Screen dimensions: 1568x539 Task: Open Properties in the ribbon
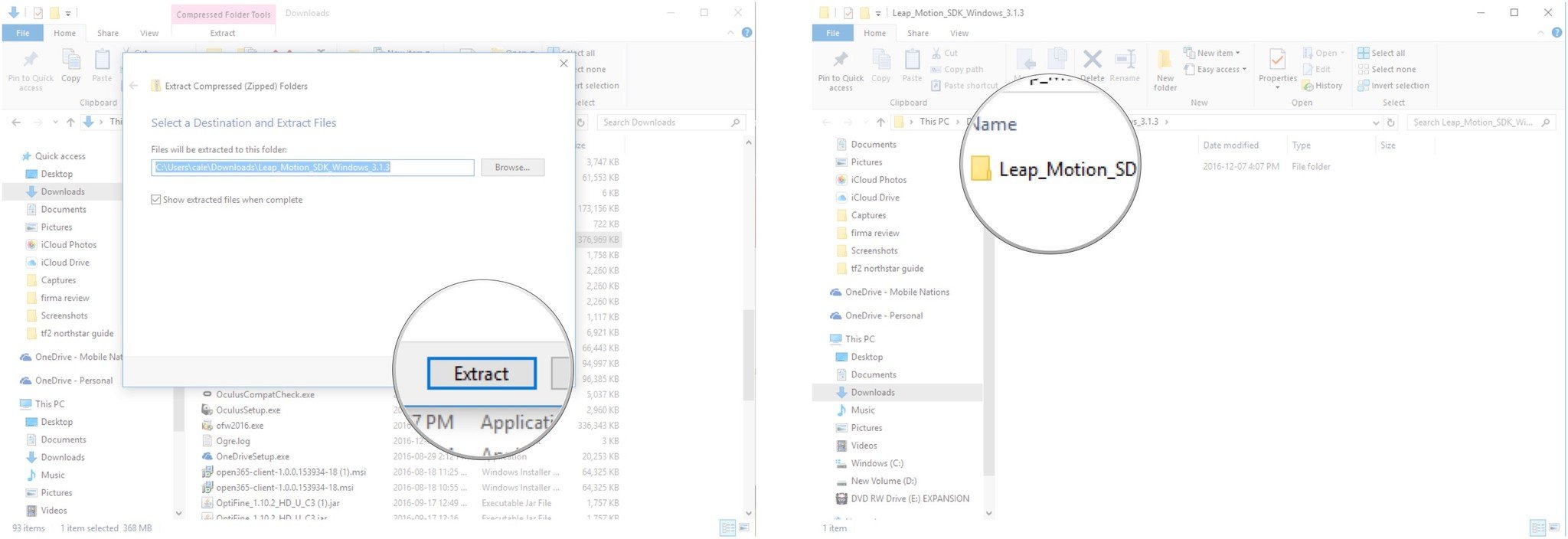pos(1278,69)
